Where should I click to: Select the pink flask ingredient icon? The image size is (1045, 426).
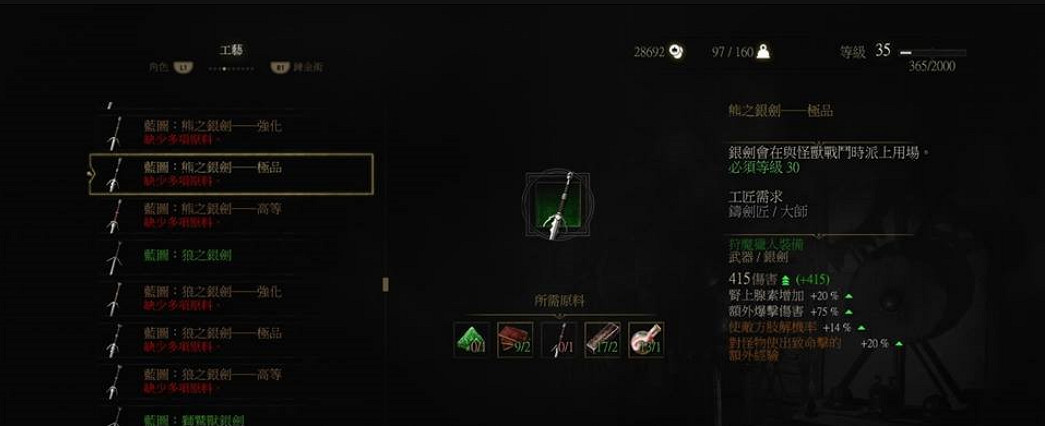[x=646, y=340]
